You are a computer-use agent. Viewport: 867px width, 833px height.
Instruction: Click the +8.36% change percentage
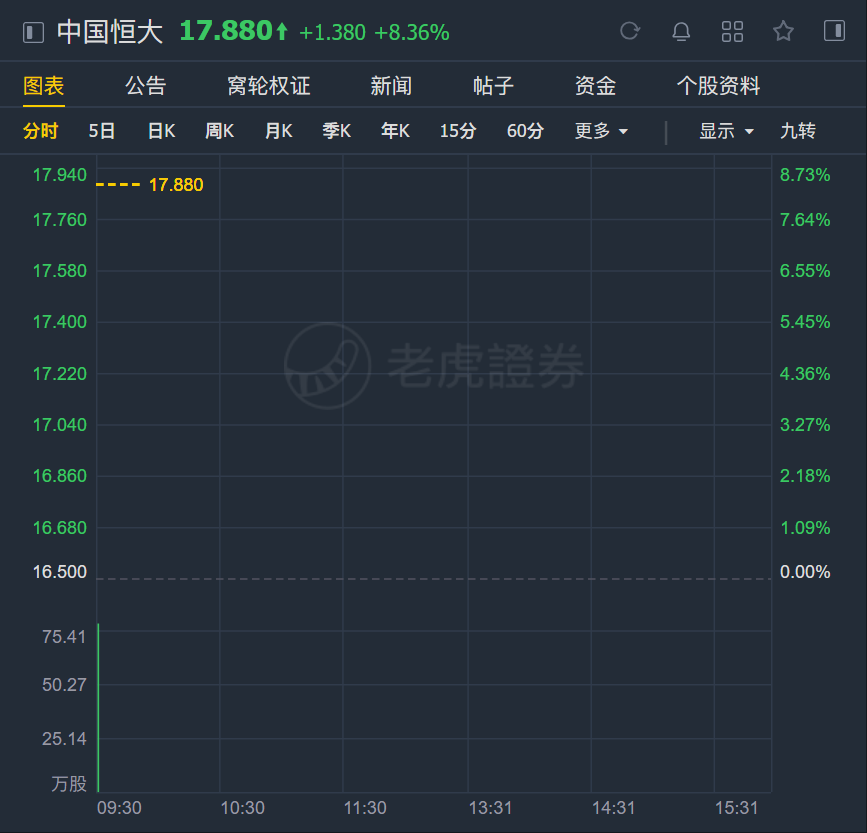(412, 33)
